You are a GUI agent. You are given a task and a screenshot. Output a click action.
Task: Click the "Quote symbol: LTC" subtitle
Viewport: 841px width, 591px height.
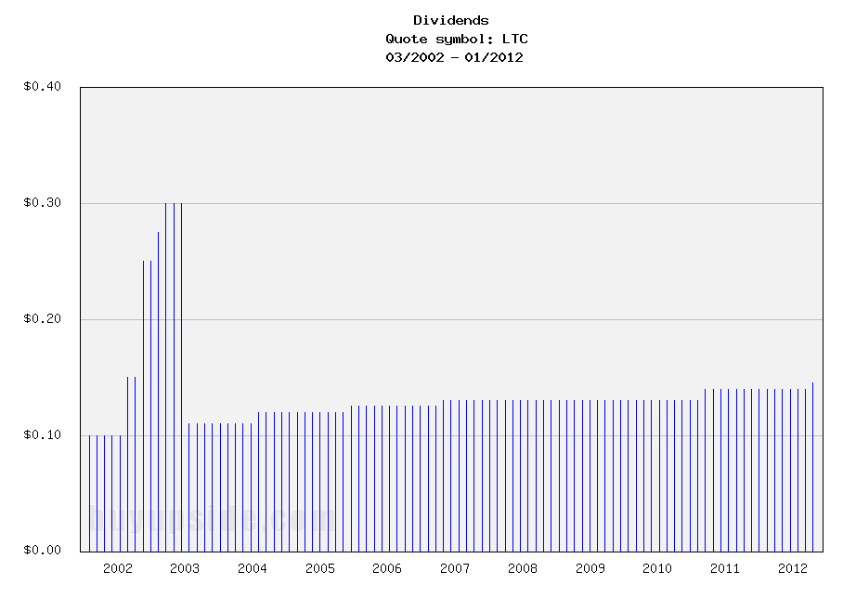pos(456,39)
